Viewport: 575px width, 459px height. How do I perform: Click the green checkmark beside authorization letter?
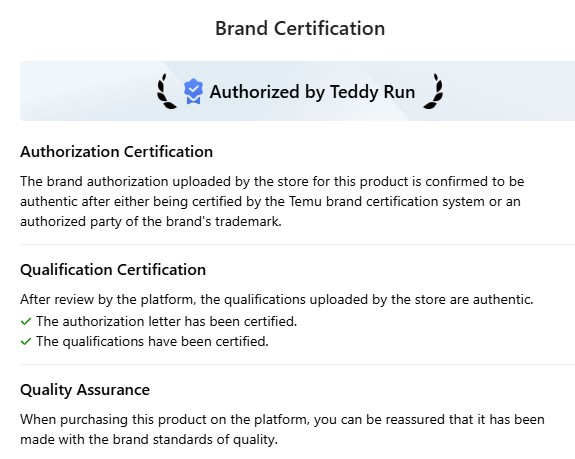pyautogui.click(x=26, y=322)
